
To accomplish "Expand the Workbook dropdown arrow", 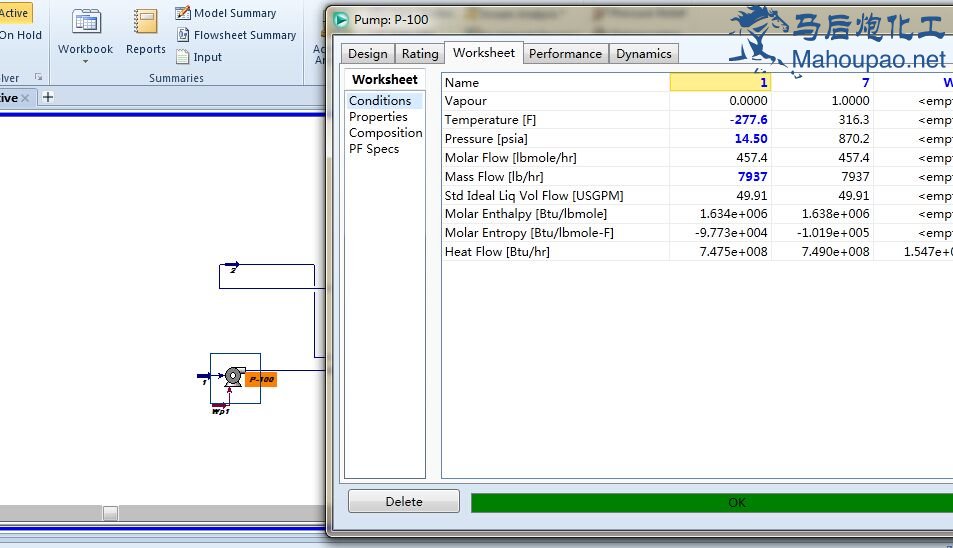I will click(x=85, y=62).
